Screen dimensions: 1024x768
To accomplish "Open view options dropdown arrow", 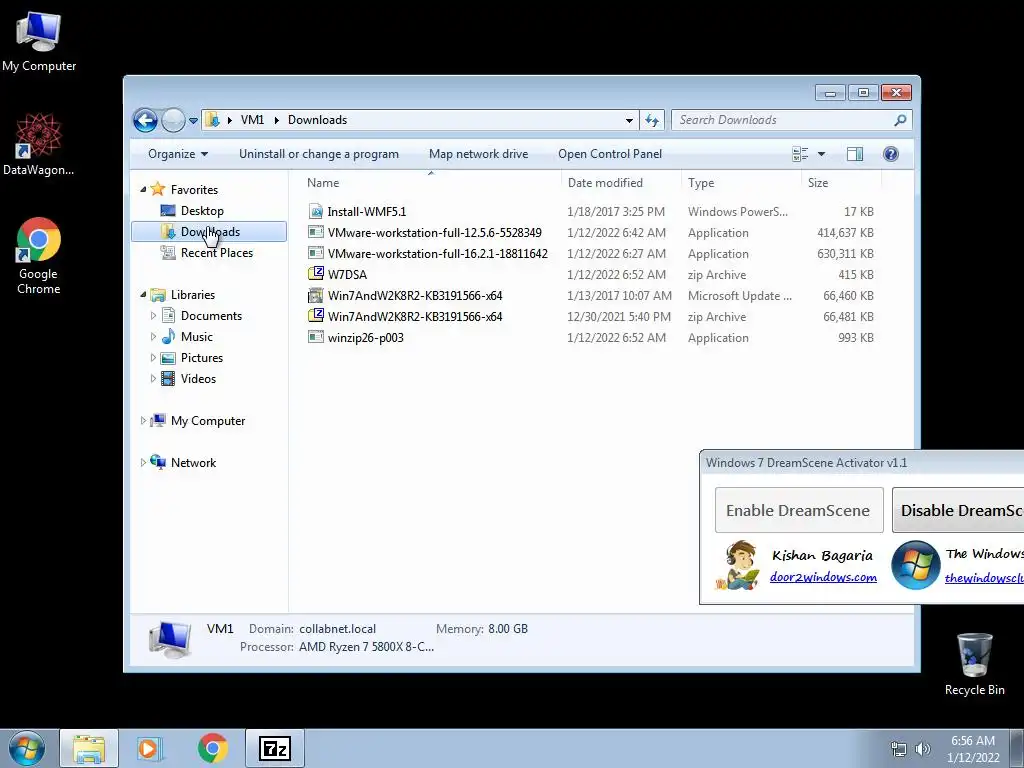I will 822,154.
